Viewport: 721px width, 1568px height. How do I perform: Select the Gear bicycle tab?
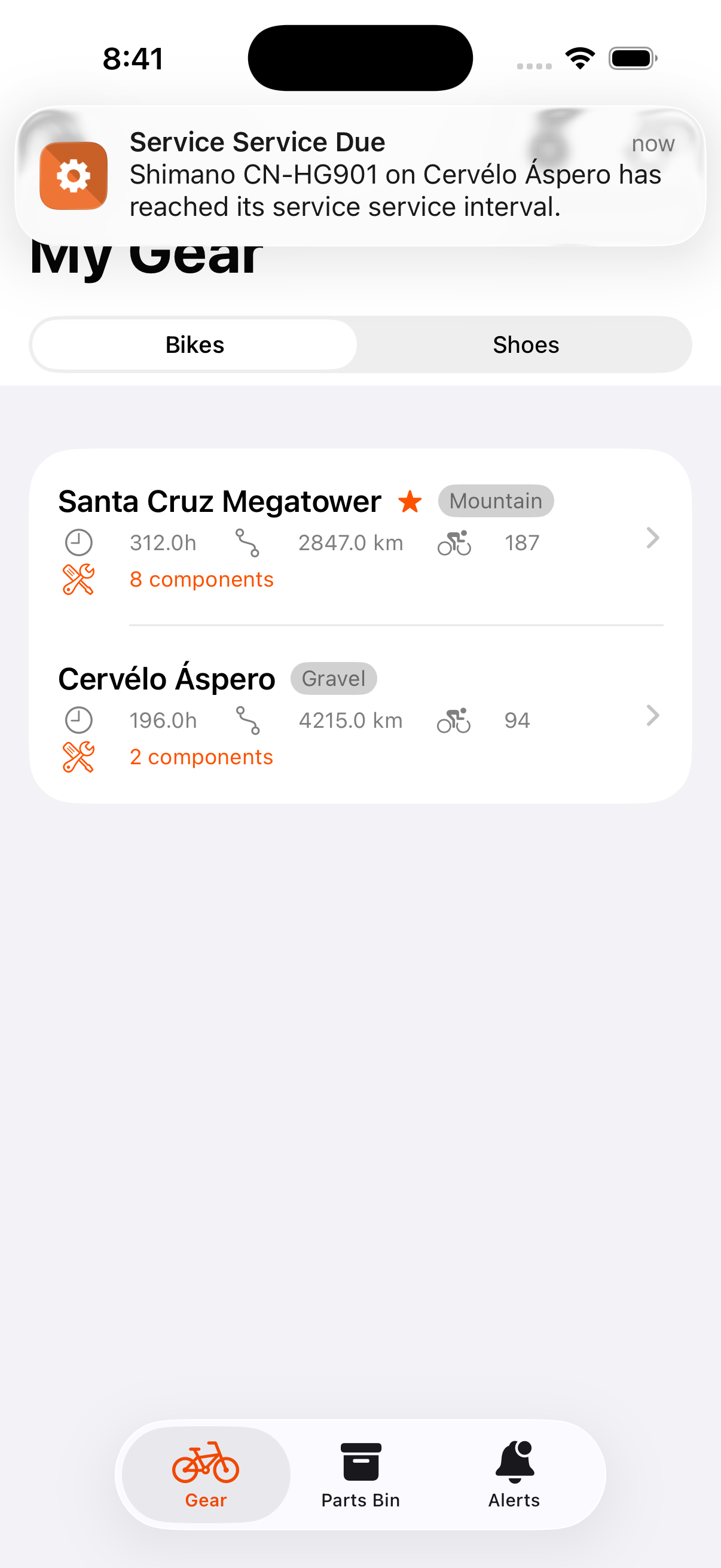(x=206, y=1474)
